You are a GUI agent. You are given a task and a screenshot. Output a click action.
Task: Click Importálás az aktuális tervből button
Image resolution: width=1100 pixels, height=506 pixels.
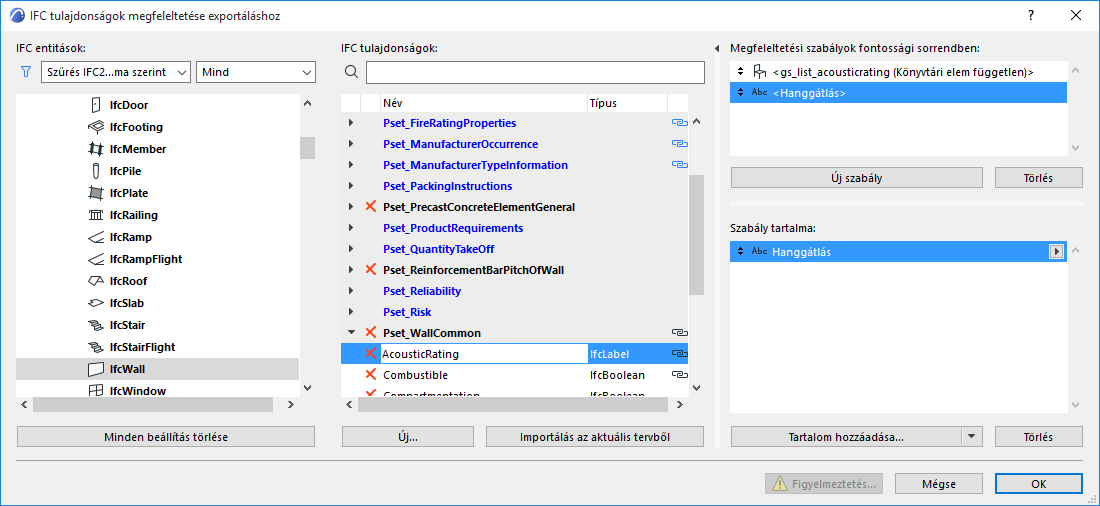click(x=595, y=437)
